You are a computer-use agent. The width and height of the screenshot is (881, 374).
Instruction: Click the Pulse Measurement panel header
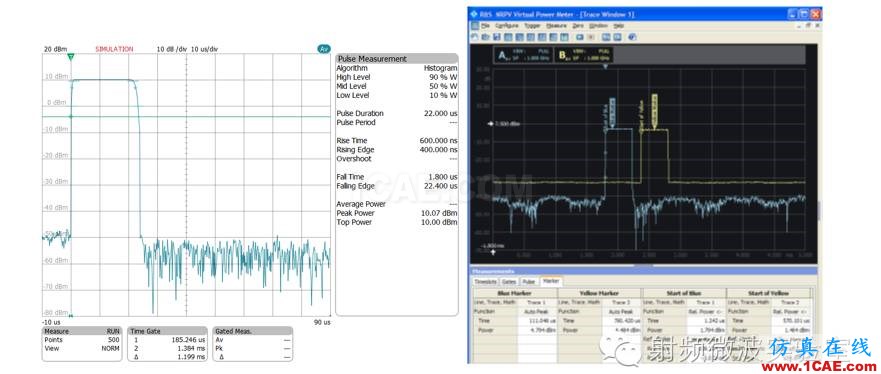[396, 58]
